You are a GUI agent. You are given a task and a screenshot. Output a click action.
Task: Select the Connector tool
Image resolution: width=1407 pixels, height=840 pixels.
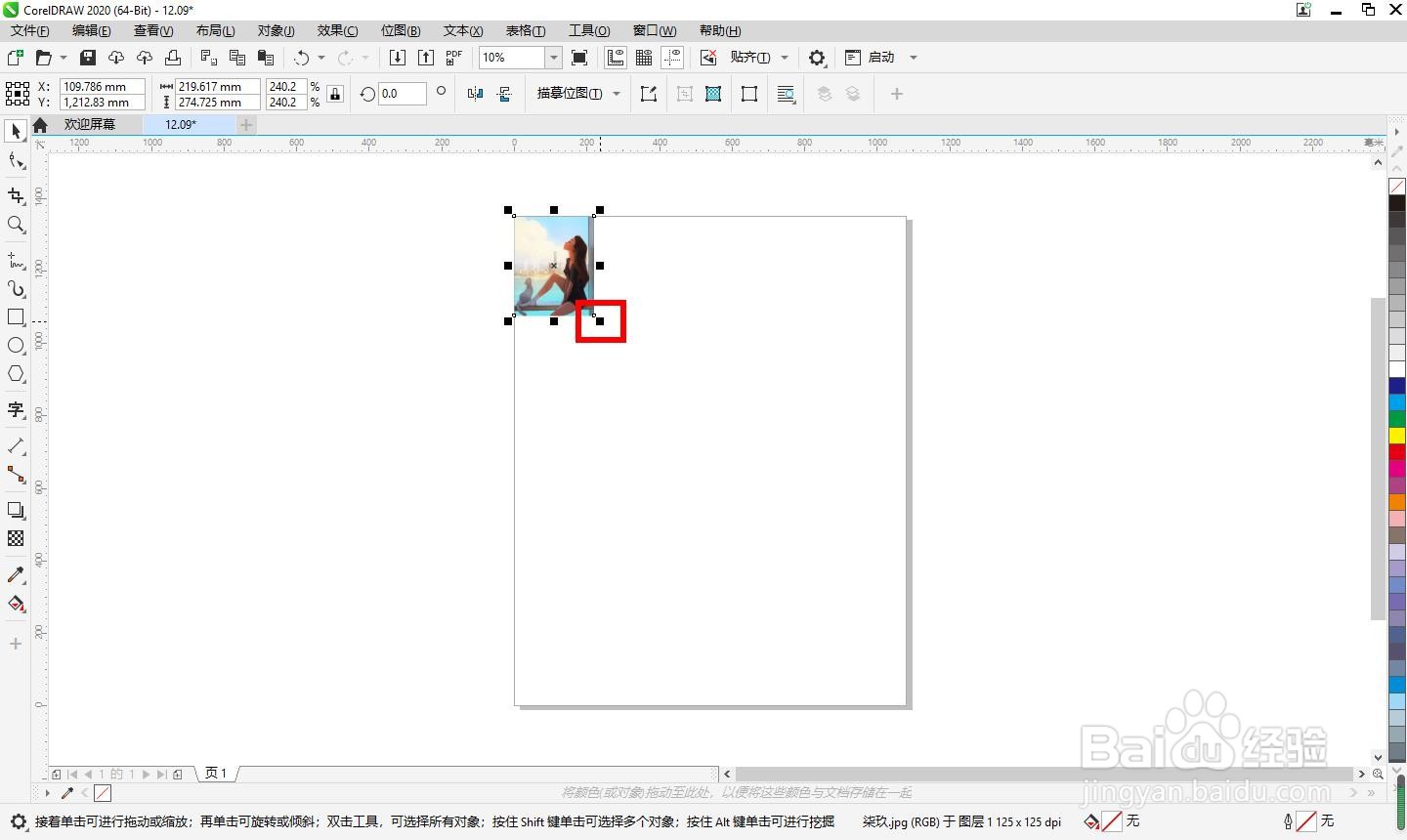tap(16, 475)
